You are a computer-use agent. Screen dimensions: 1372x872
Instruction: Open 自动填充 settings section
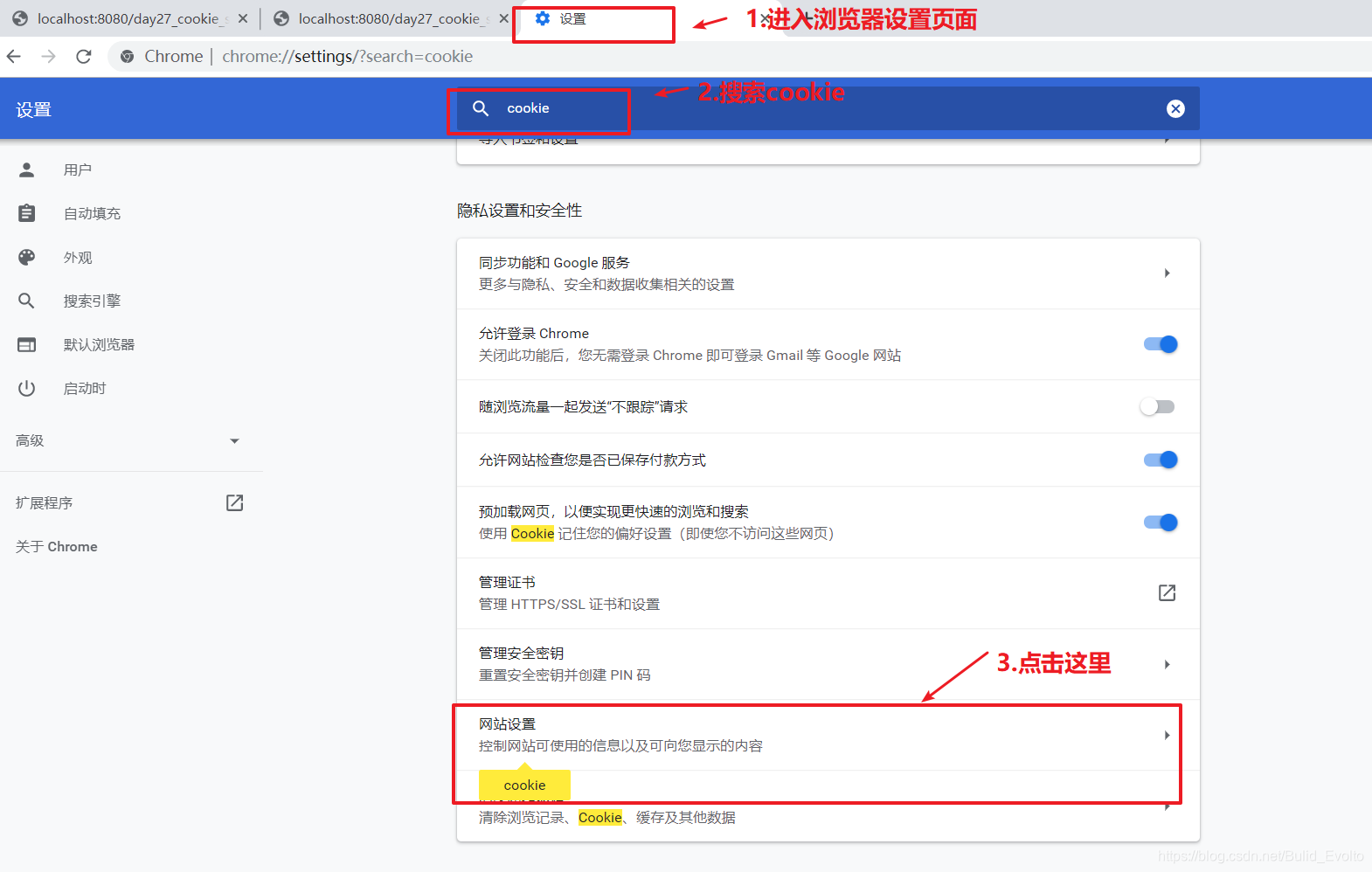[x=92, y=213]
